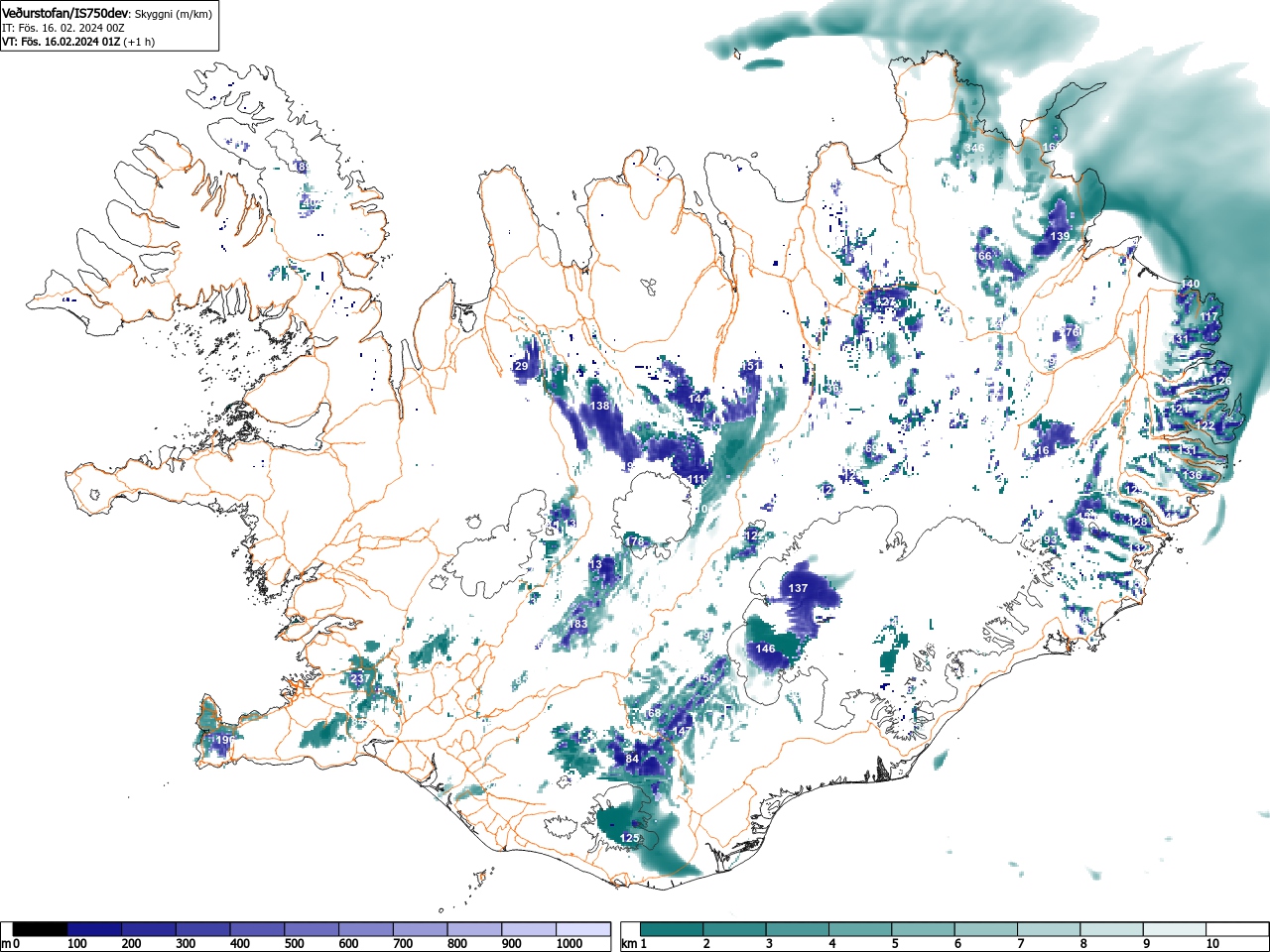Select the value '196' on the southwest peninsula

coord(224,741)
